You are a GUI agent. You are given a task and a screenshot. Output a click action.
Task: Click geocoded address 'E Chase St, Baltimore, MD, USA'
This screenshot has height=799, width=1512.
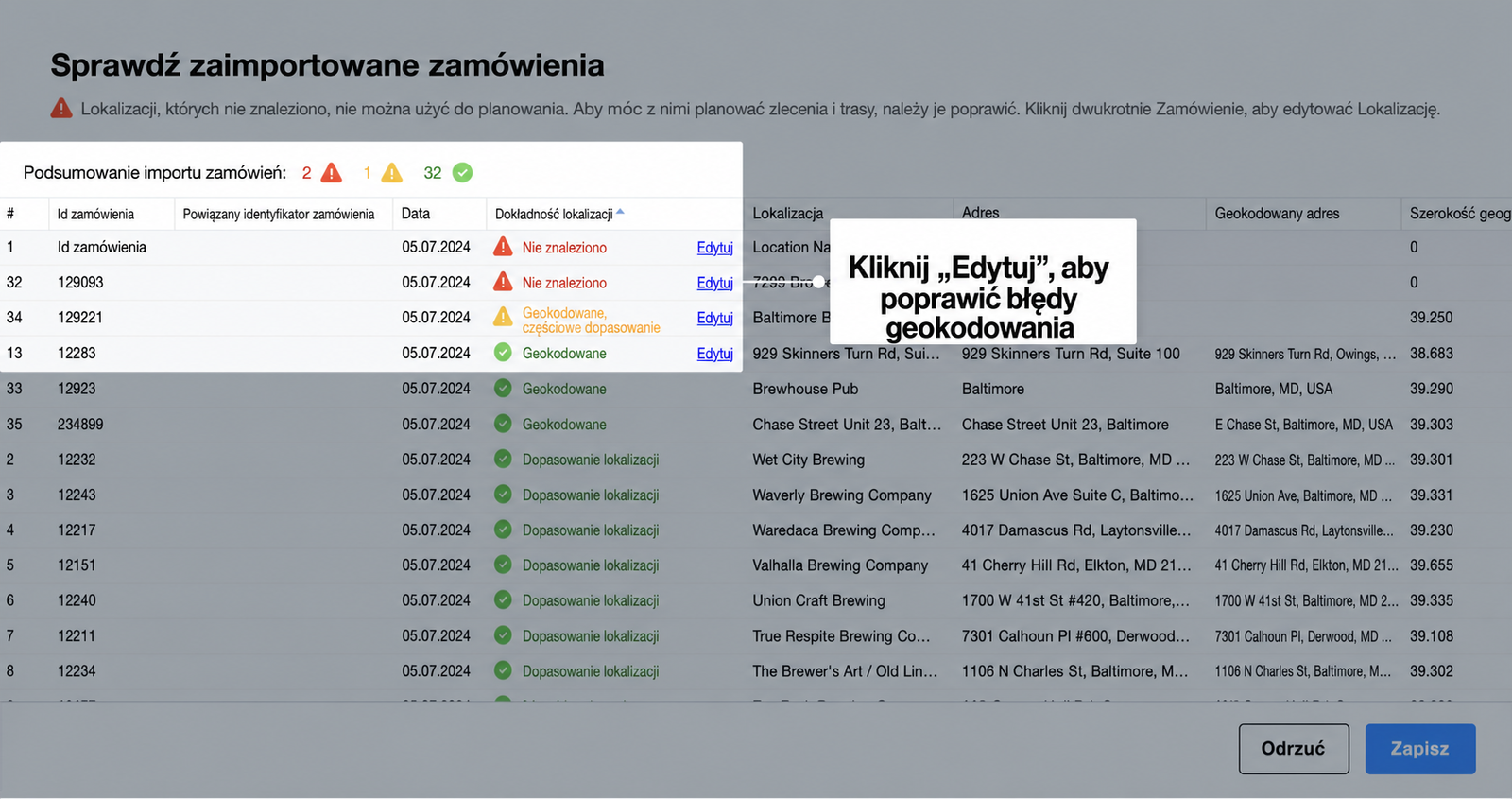1304,425
